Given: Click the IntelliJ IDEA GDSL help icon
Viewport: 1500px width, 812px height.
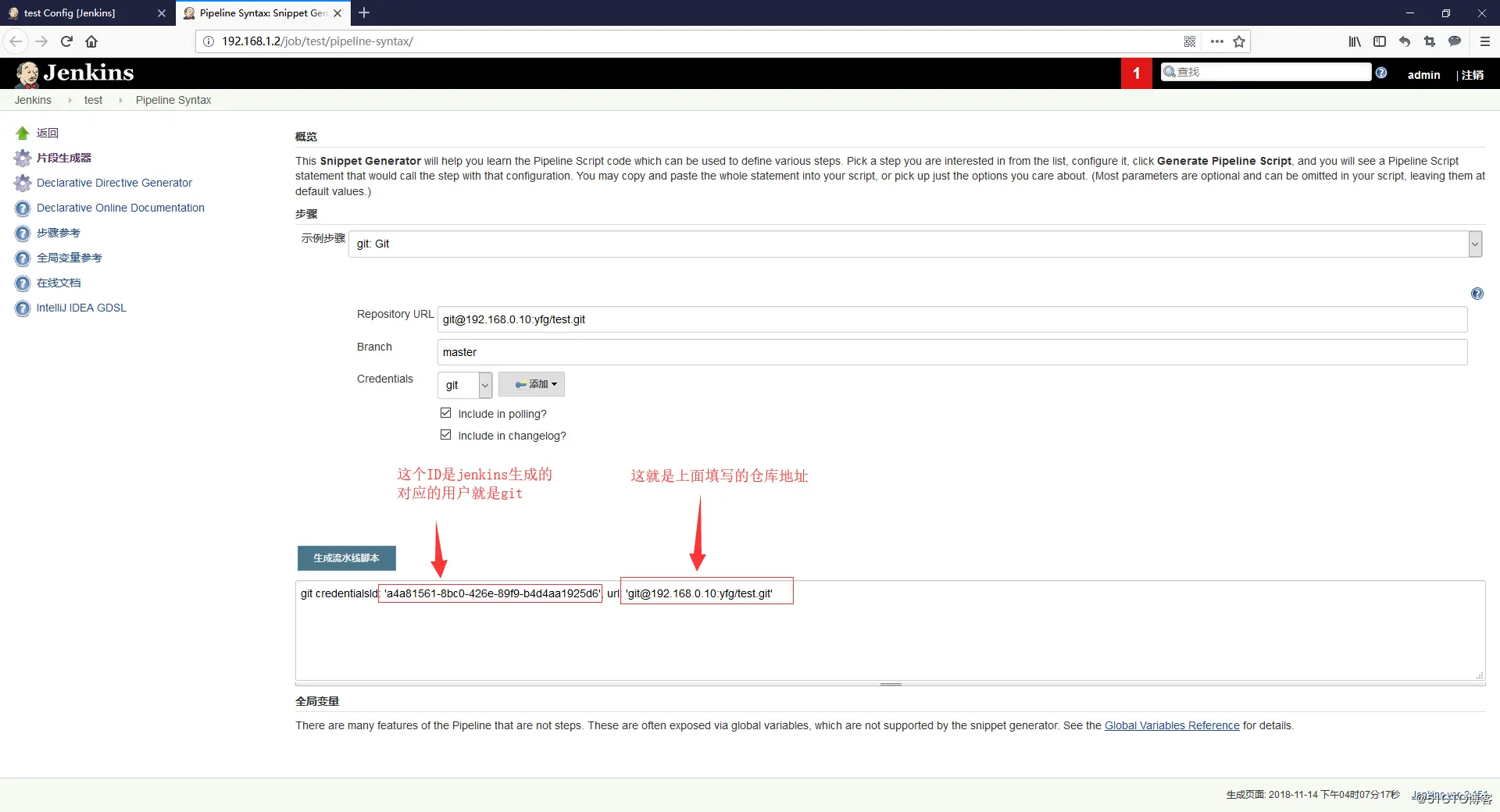Looking at the screenshot, I should coord(23,308).
